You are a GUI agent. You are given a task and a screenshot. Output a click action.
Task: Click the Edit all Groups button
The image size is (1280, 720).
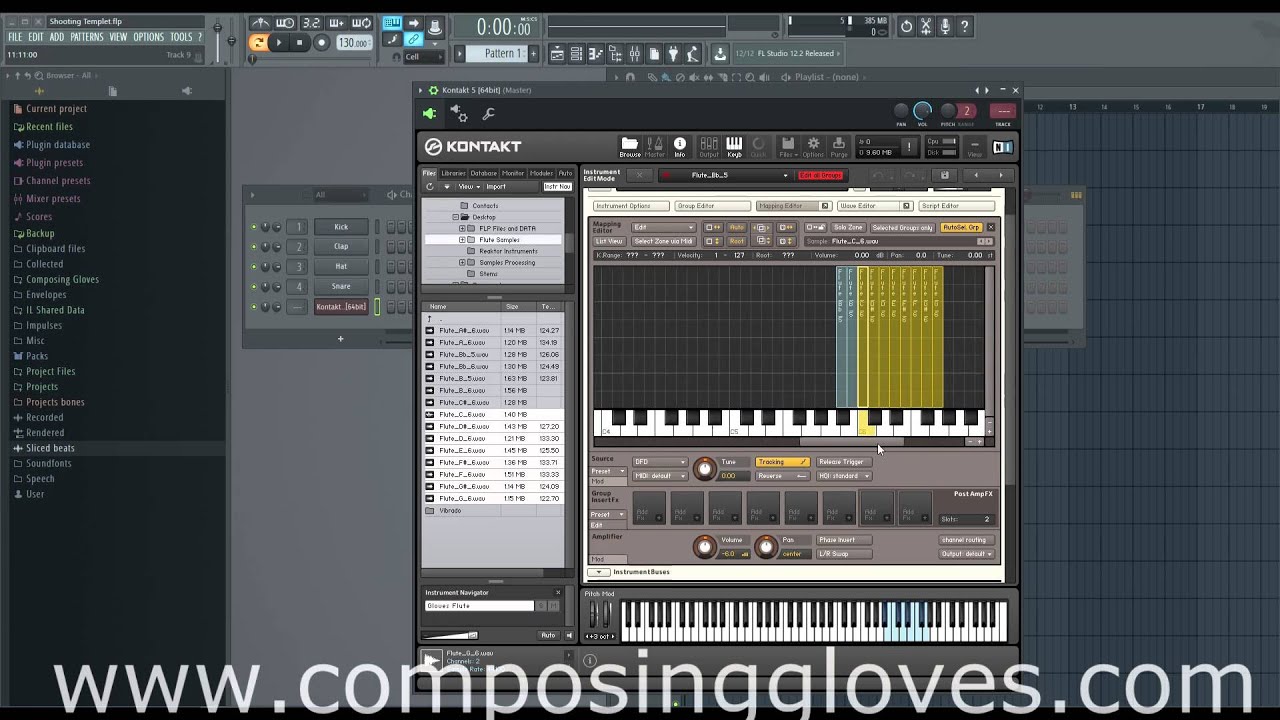820,175
